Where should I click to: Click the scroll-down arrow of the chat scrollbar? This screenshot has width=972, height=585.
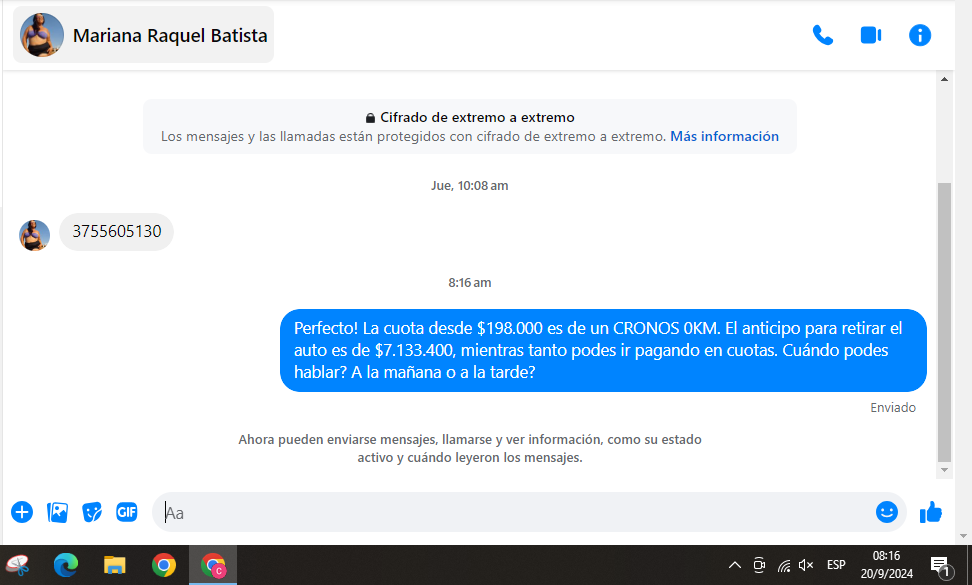(943, 470)
